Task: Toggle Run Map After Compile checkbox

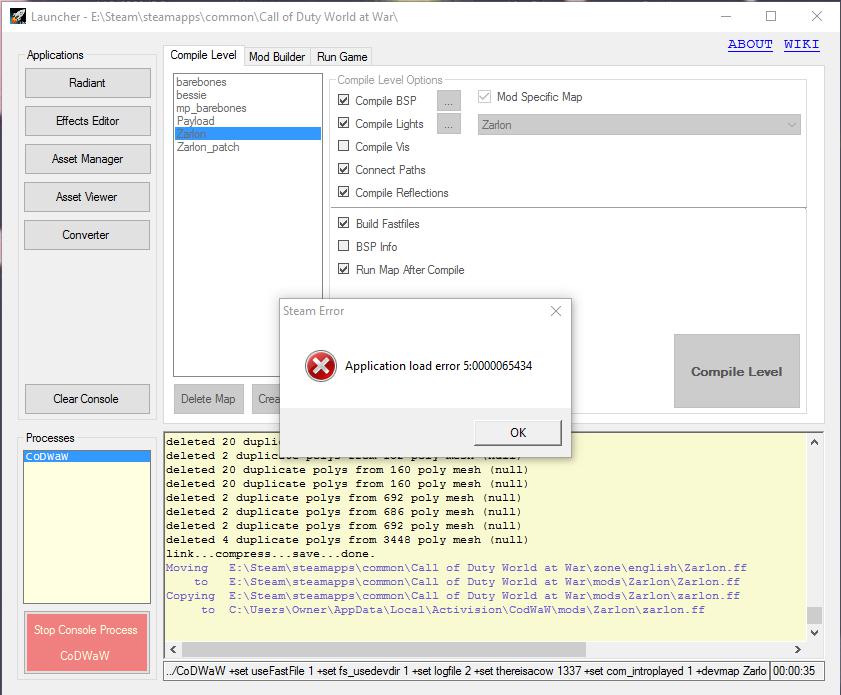Action: click(344, 269)
